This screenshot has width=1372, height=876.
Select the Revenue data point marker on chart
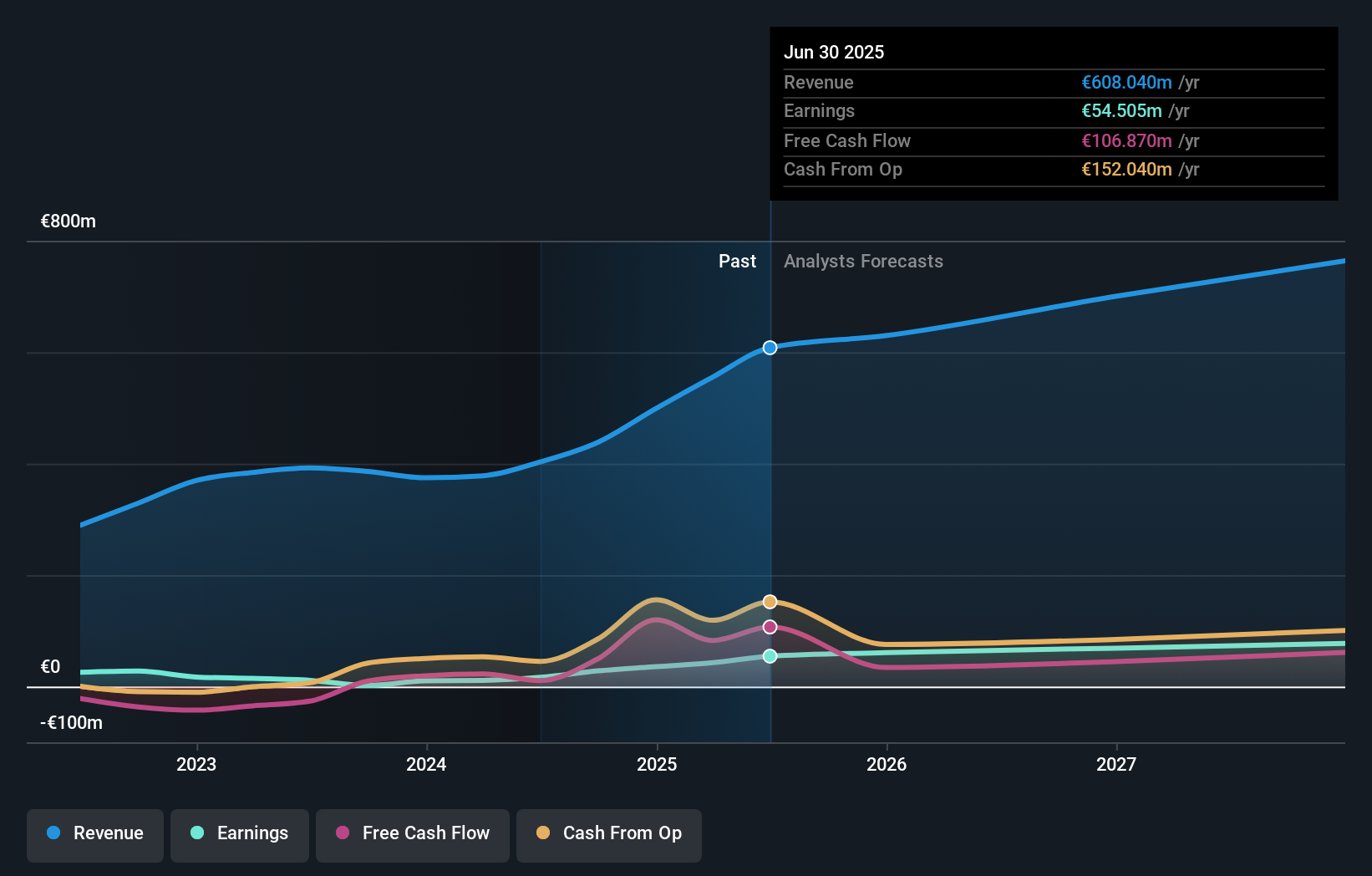tap(769, 349)
